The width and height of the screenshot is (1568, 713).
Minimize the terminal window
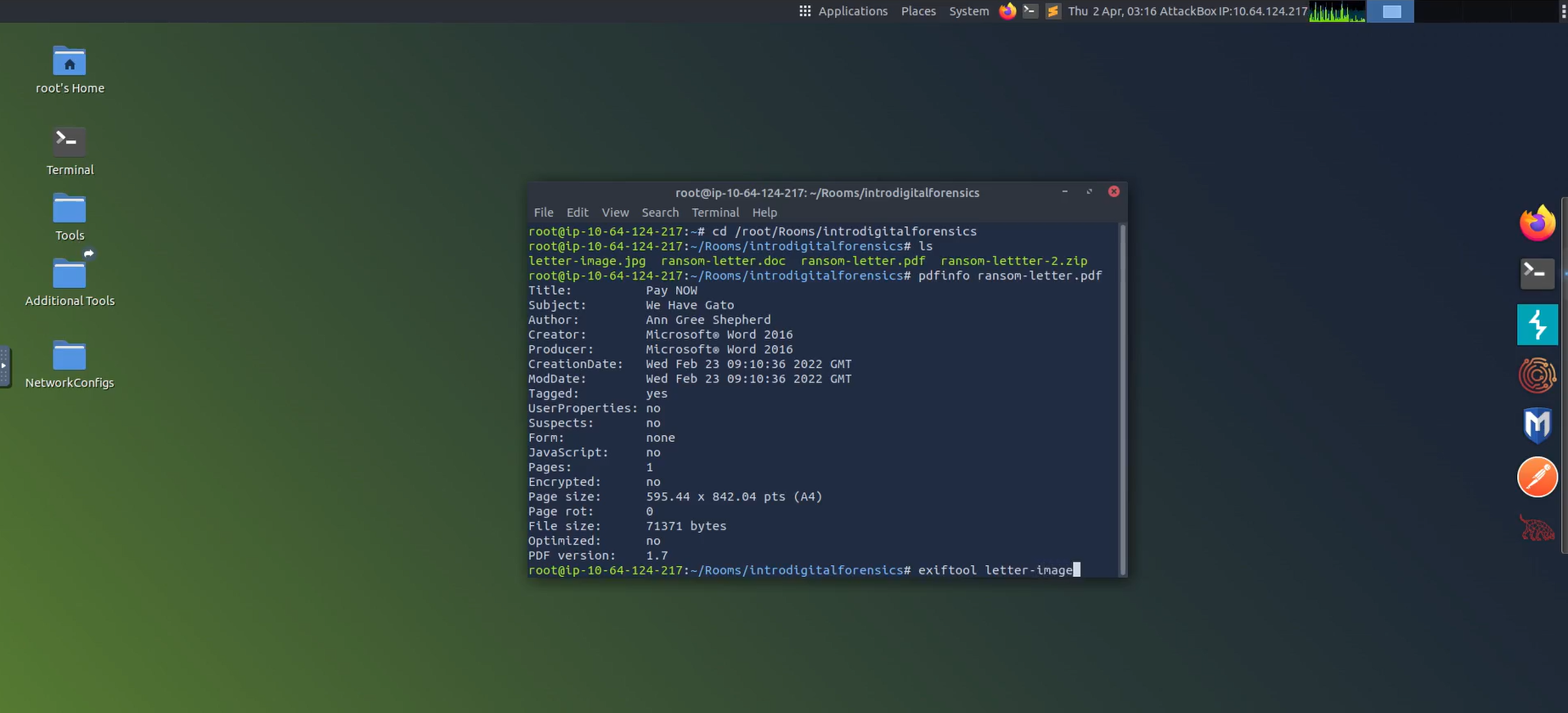click(1064, 192)
